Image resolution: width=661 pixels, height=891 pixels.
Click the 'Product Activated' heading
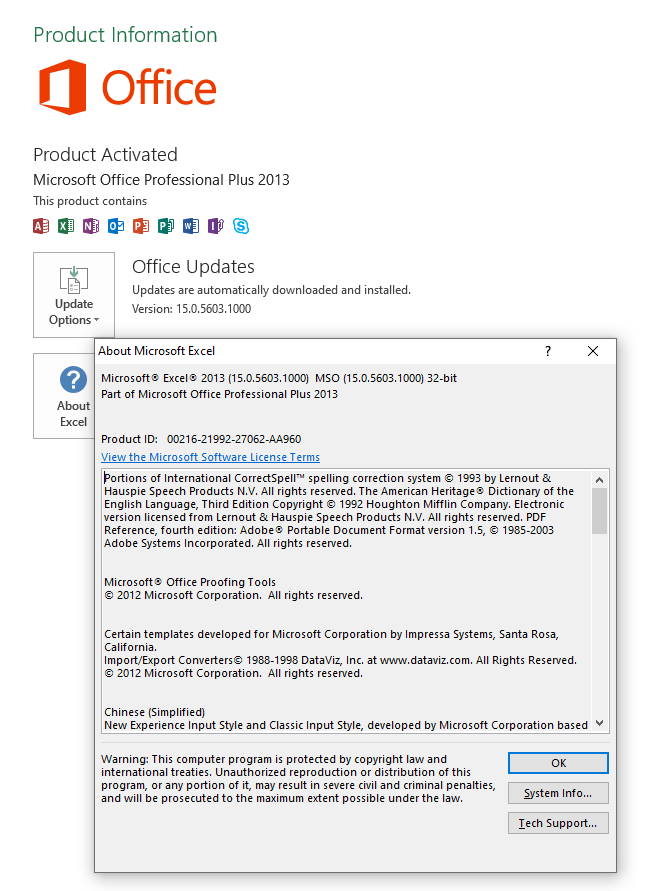point(105,155)
